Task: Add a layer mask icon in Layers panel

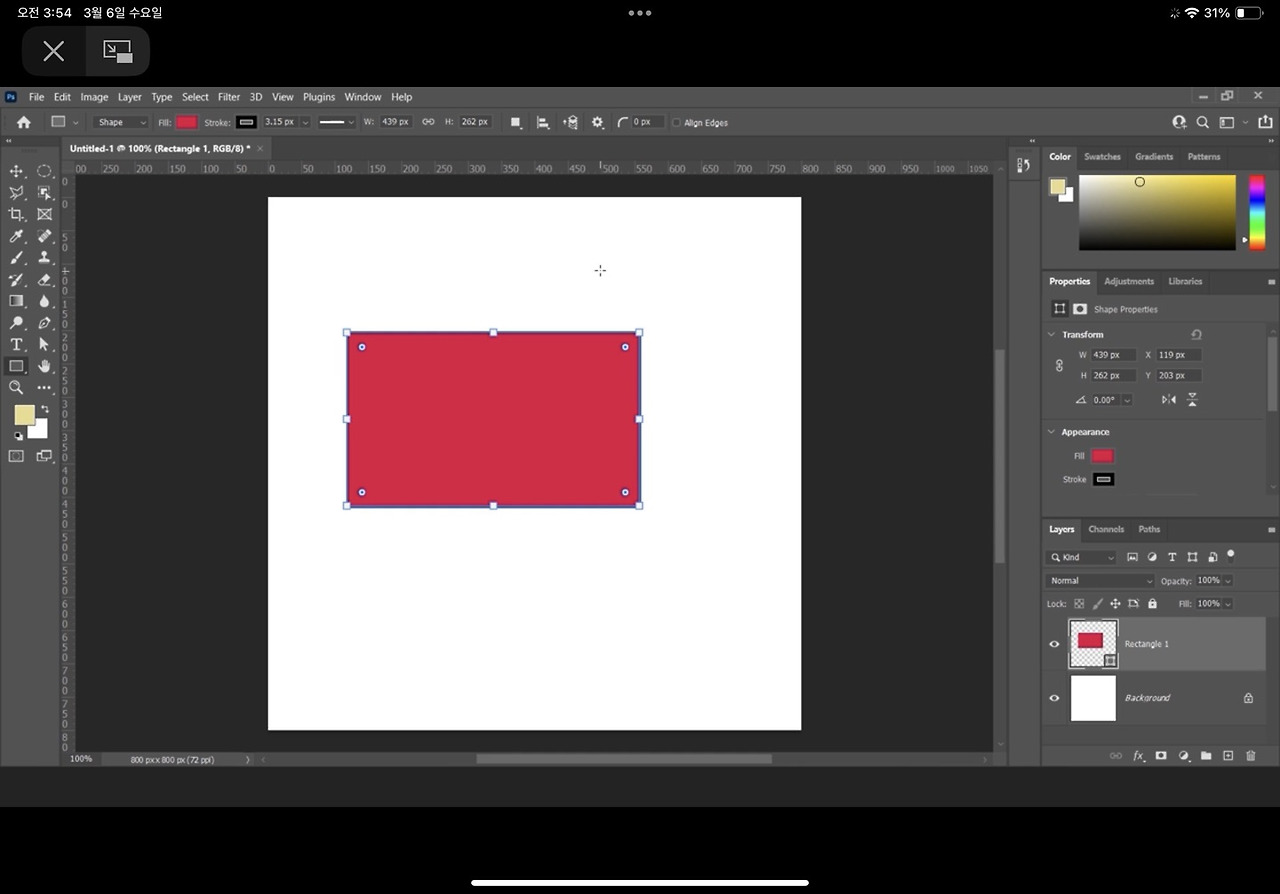Action: pos(1161,756)
